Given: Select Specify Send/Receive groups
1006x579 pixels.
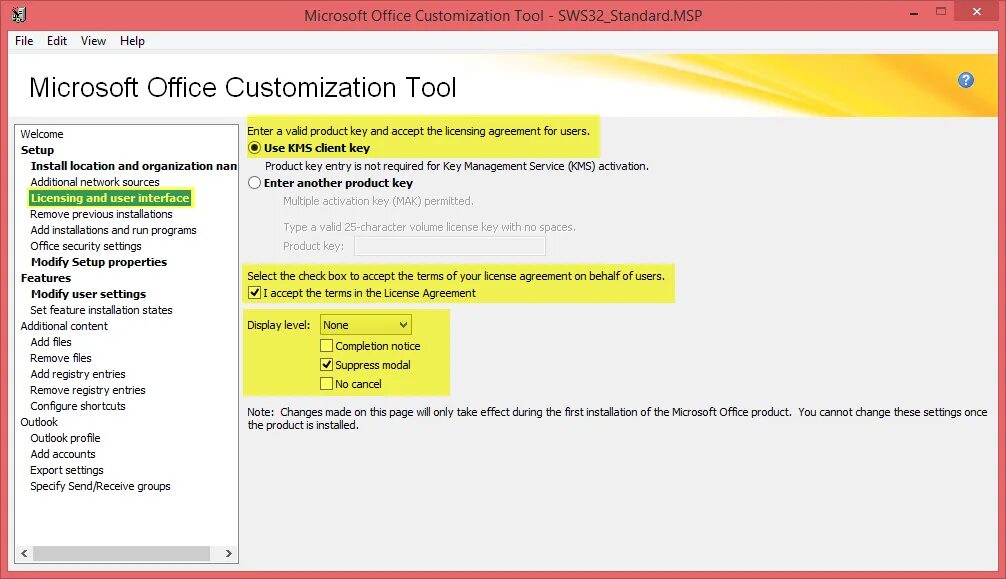Looking at the screenshot, I should (x=100, y=487).
